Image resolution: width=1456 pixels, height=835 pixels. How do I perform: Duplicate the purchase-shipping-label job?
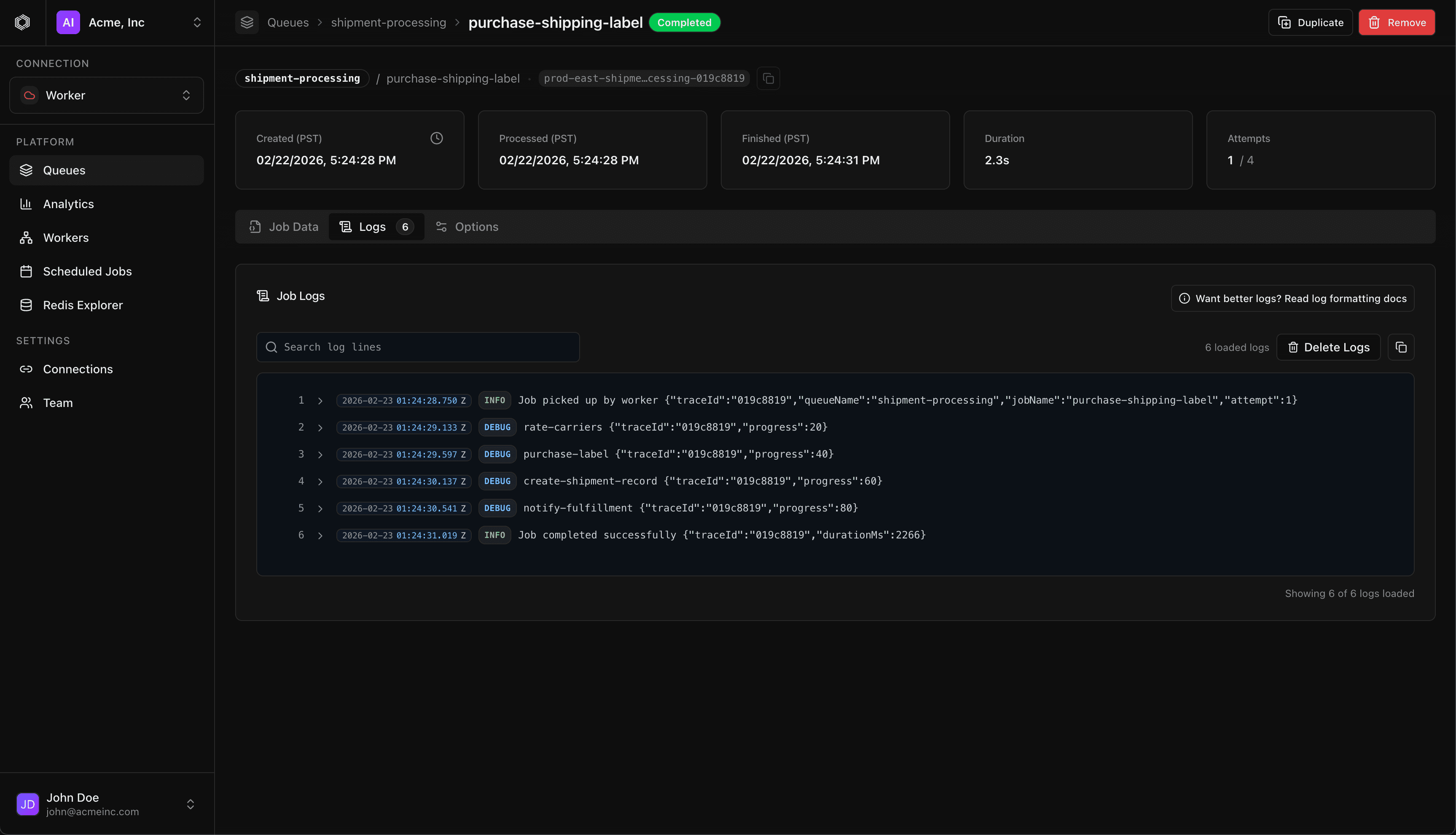pos(1310,22)
